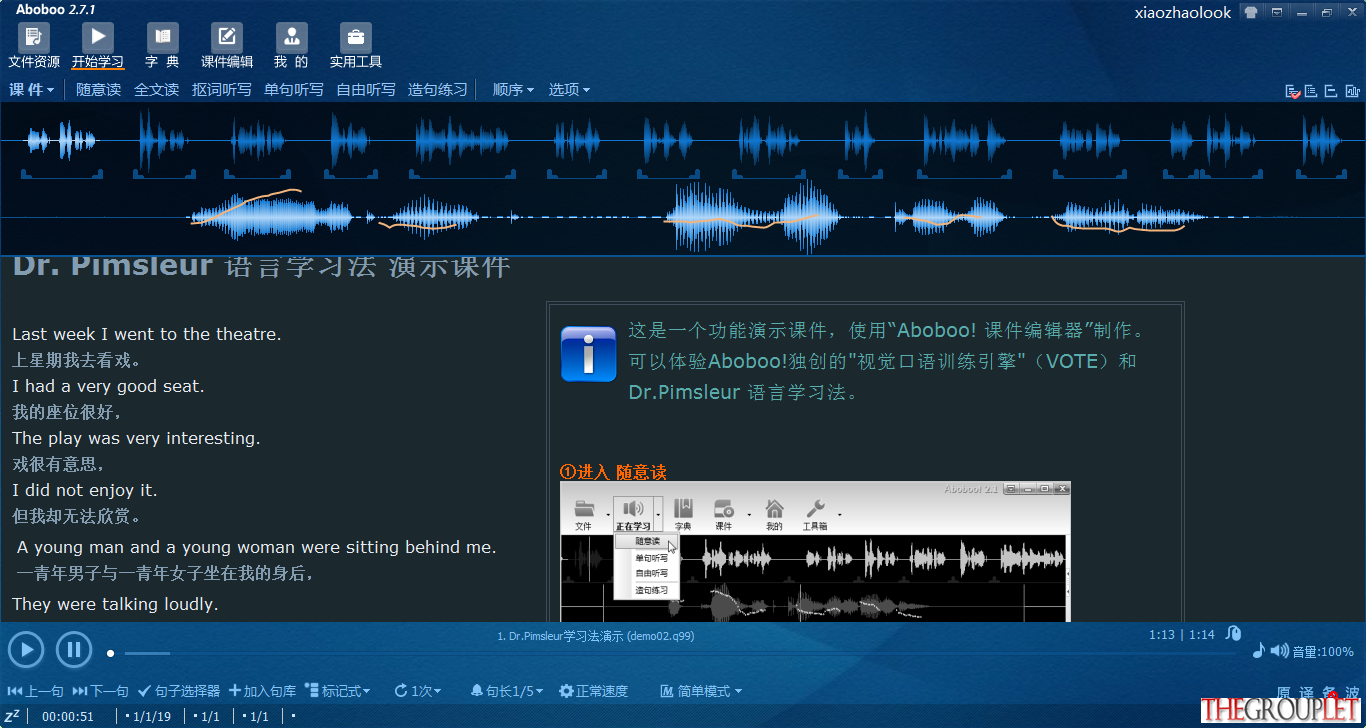
Task: Expand the 课件 dropdown
Action: pos(32,90)
